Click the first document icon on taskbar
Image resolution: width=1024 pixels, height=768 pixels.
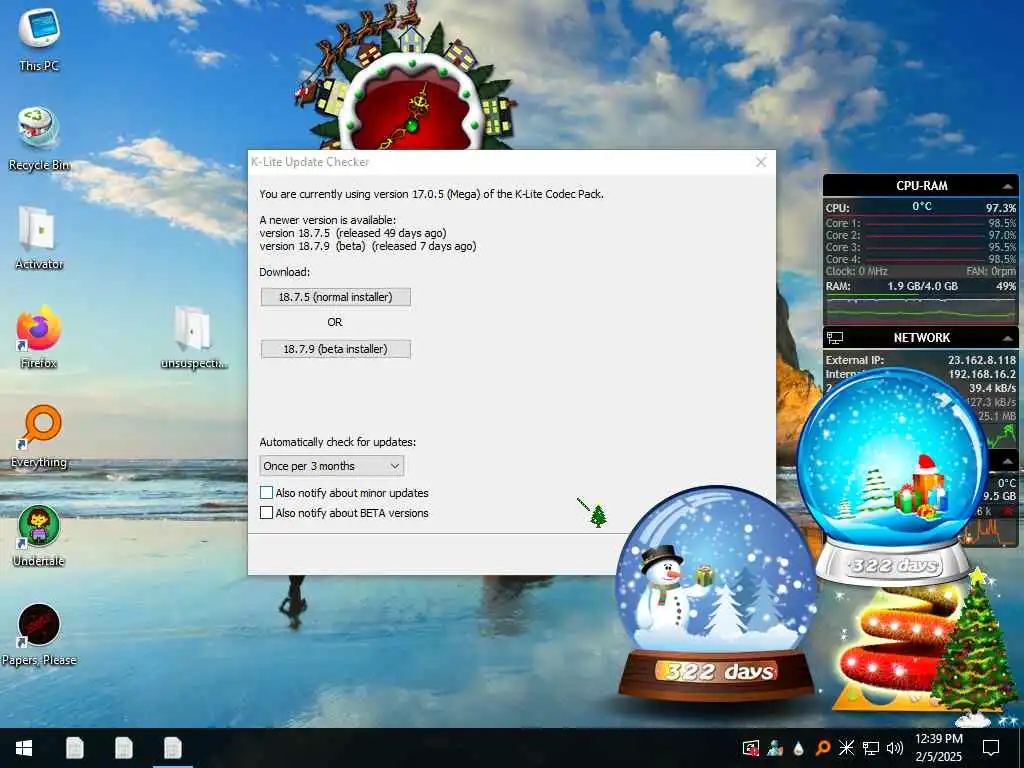74,748
